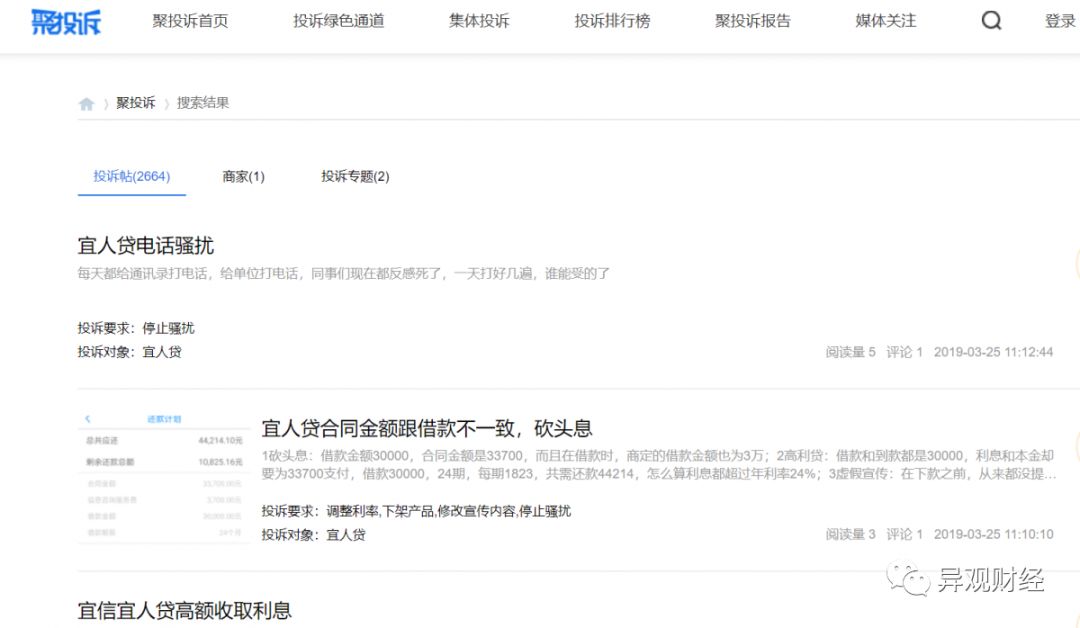This screenshot has width=1080, height=628.
Task: Click the home breadcrumb icon
Action: click(x=86, y=104)
